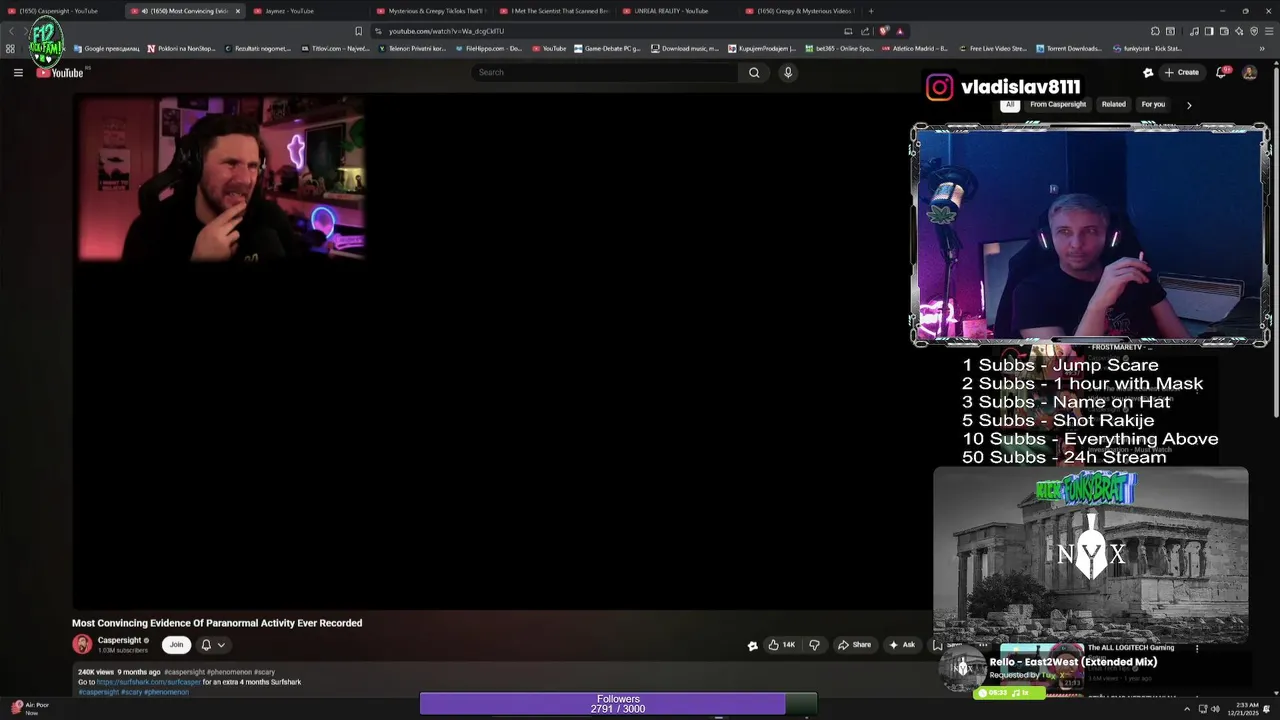The width and height of the screenshot is (1280, 720).
Task: Open the bet365 bookmark
Action: [x=838, y=48]
